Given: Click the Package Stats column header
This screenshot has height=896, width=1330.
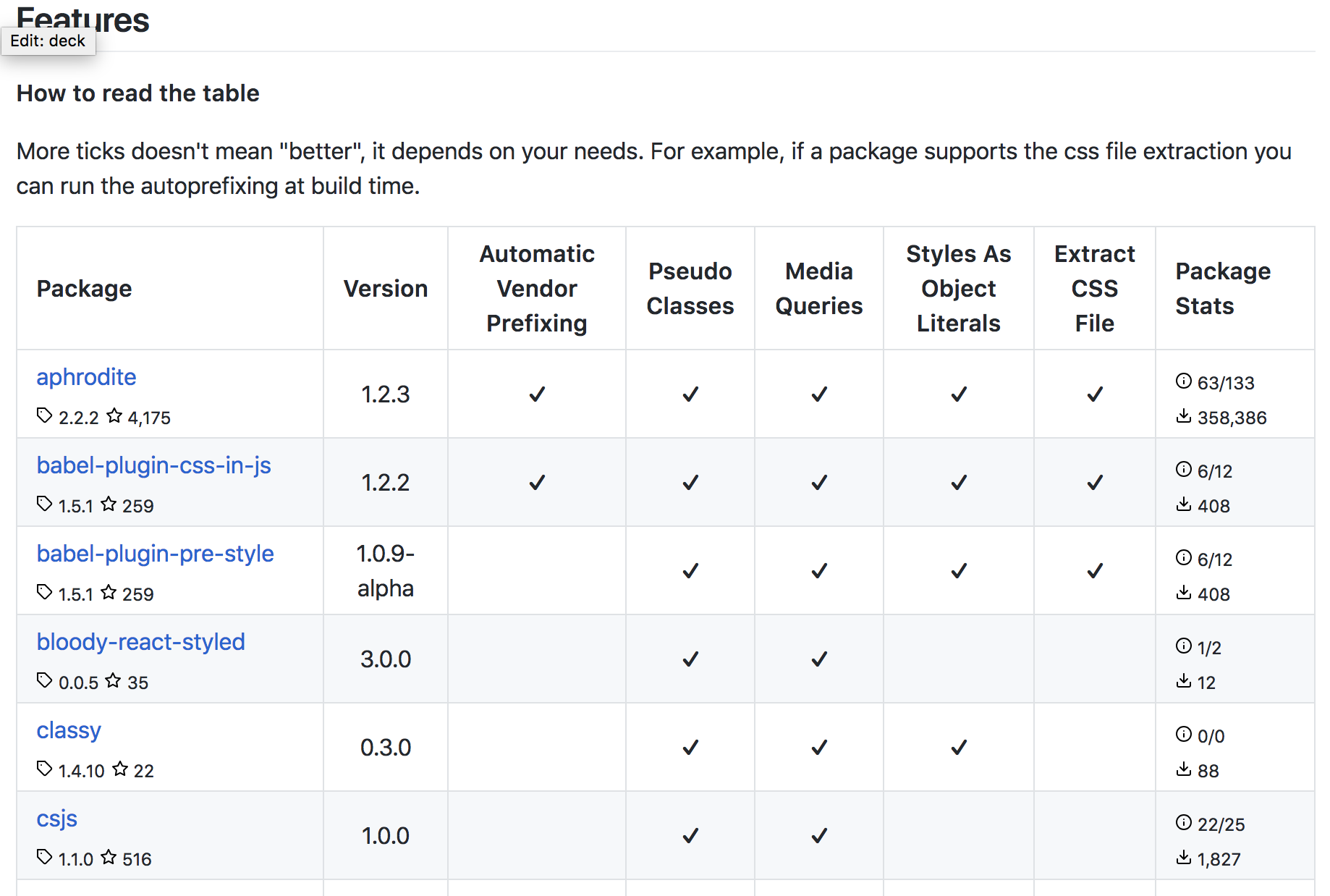Looking at the screenshot, I should [x=1222, y=289].
